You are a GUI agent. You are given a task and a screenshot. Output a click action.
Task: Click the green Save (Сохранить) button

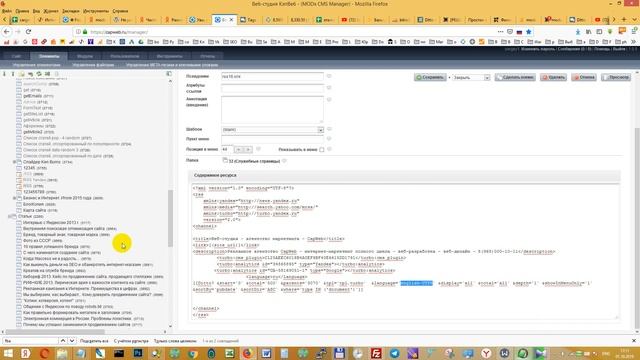430,77
